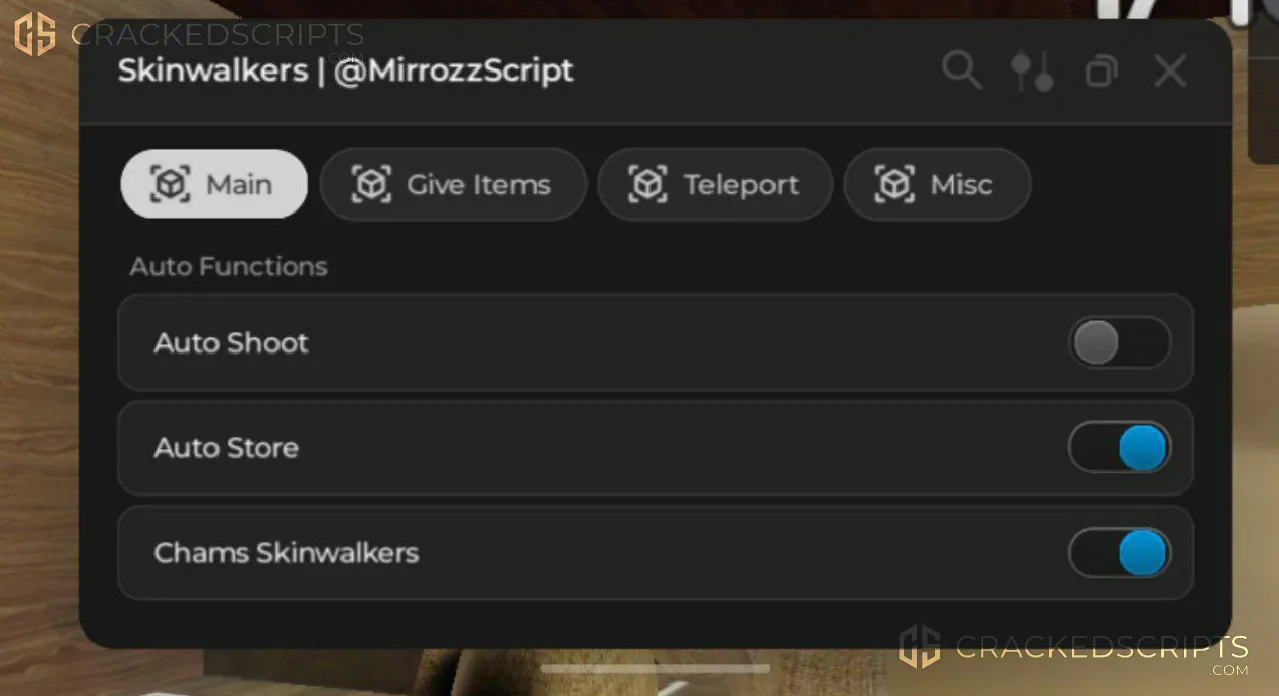Click the cube icon beside Misc
This screenshot has width=1279, height=696.
pyautogui.click(x=895, y=184)
